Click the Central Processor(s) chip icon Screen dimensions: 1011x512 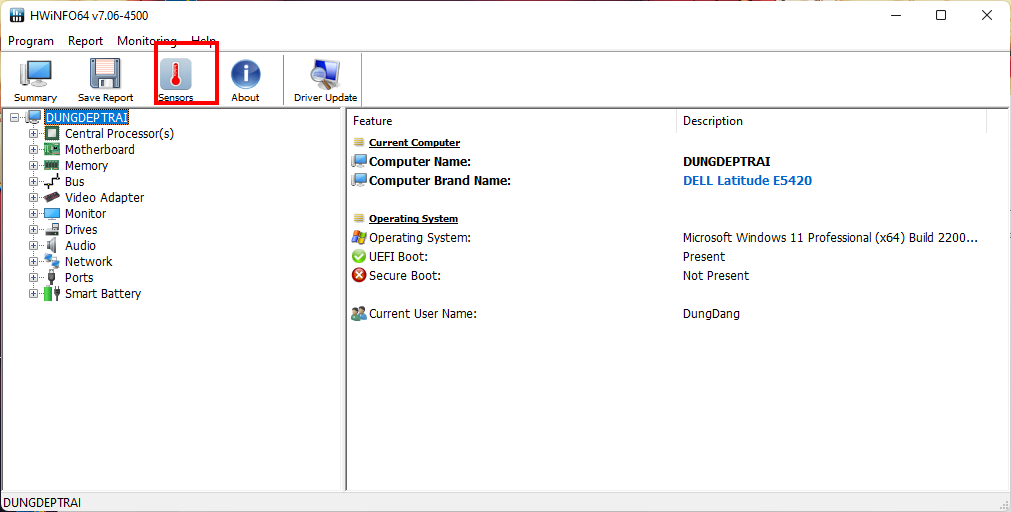(x=52, y=133)
